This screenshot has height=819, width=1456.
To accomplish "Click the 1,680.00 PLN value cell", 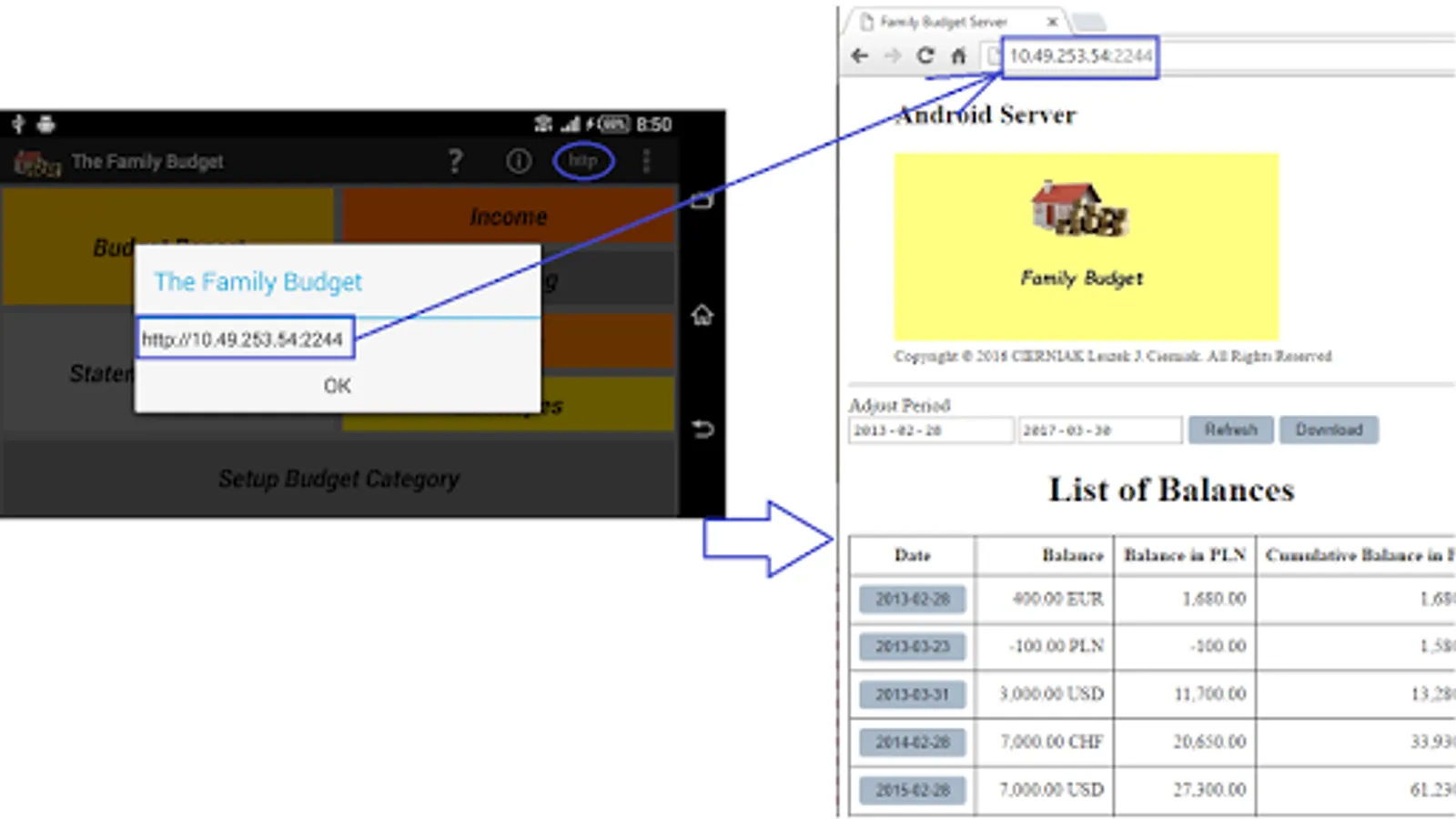I will [x=1185, y=599].
